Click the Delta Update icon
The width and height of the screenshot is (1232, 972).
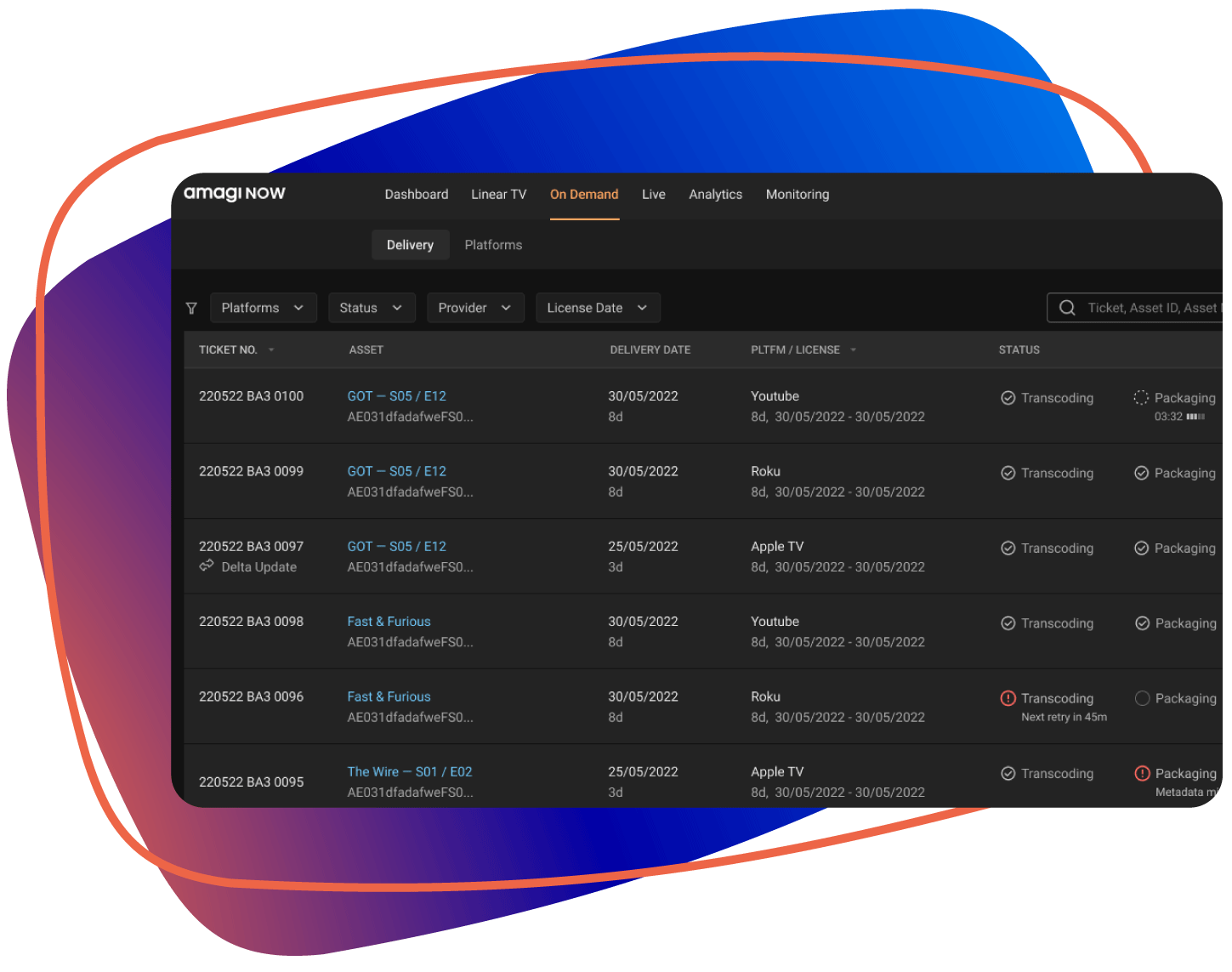[x=207, y=566]
